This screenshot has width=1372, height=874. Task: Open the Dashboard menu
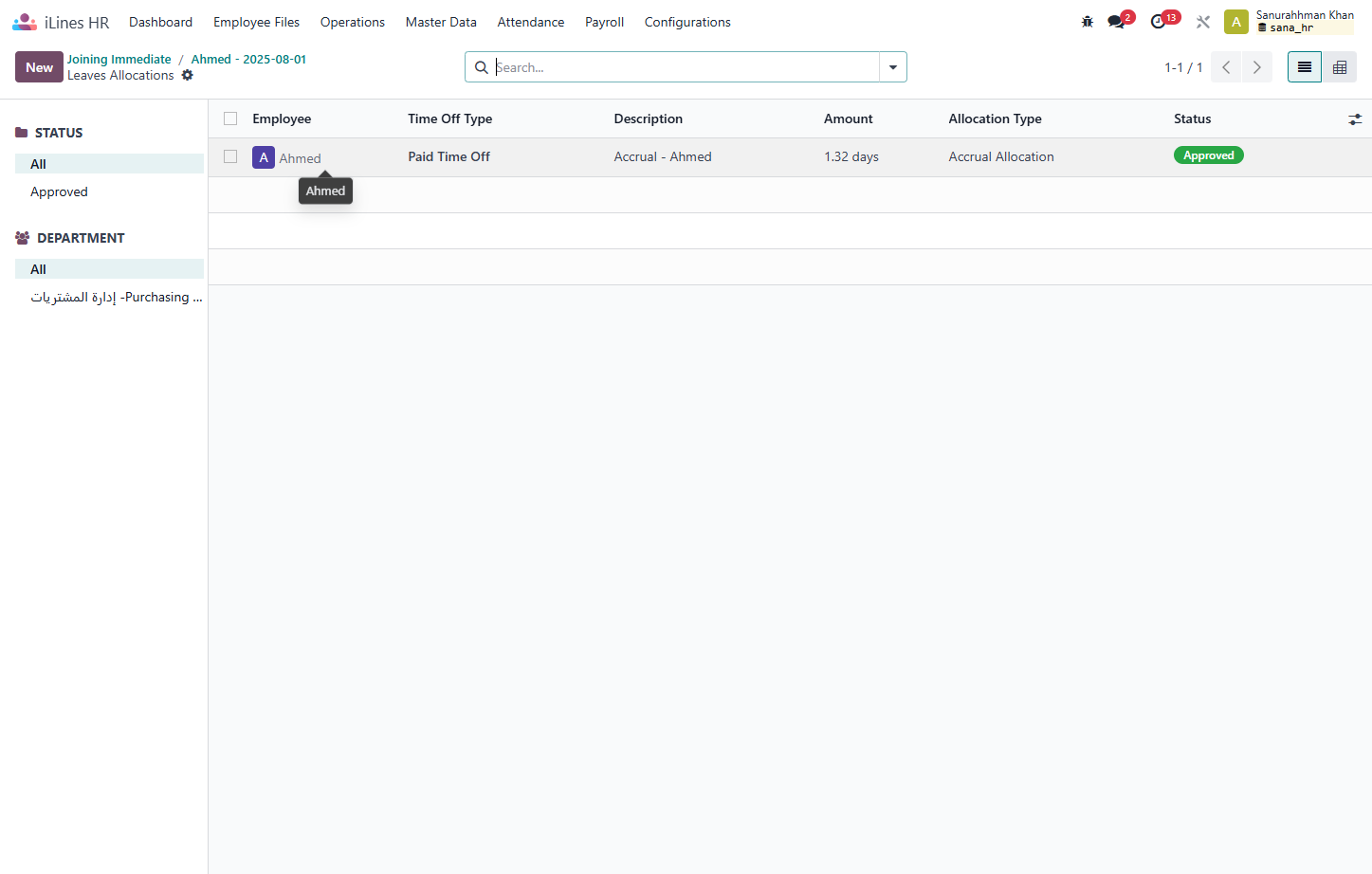(161, 22)
